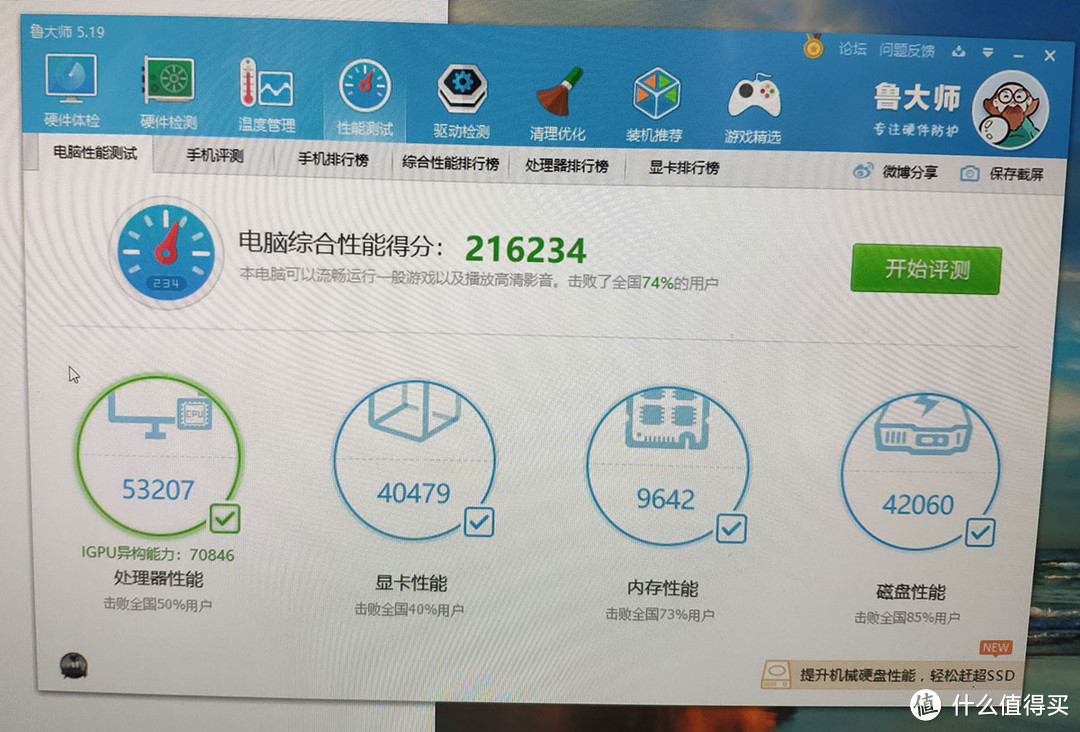Open the 清理优化 cleanup broom icon
1080x732 pixels.
pos(559,103)
